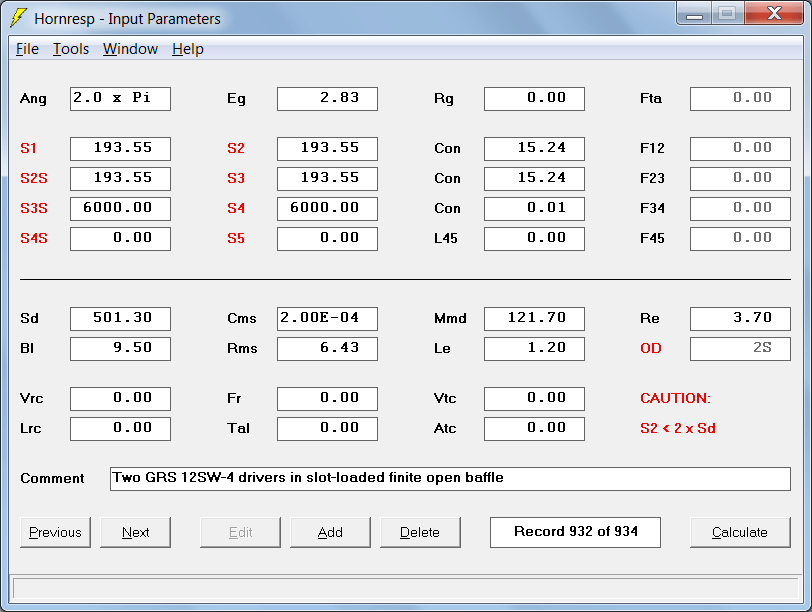Select the Atc input field
This screenshot has height=612, width=812.
534,429
